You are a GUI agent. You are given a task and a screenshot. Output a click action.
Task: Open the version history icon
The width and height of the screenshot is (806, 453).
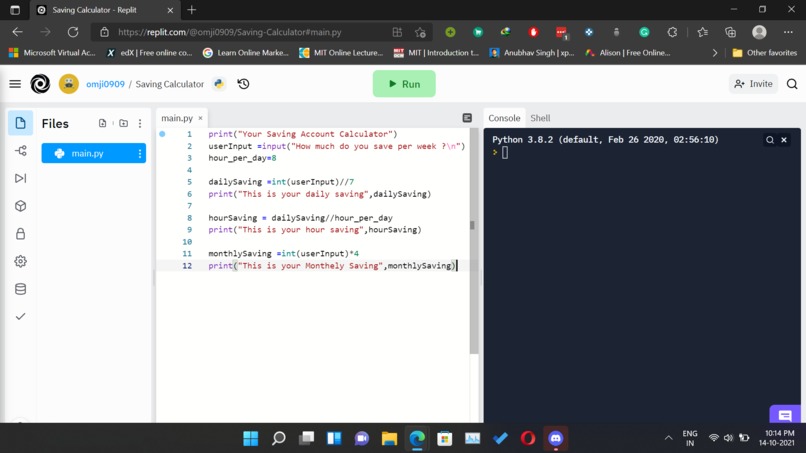click(244, 84)
